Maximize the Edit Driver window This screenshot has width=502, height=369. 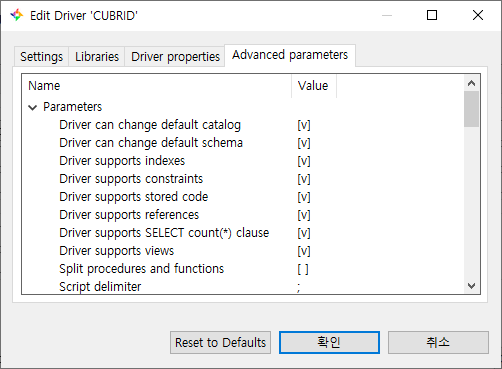point(432,15)
